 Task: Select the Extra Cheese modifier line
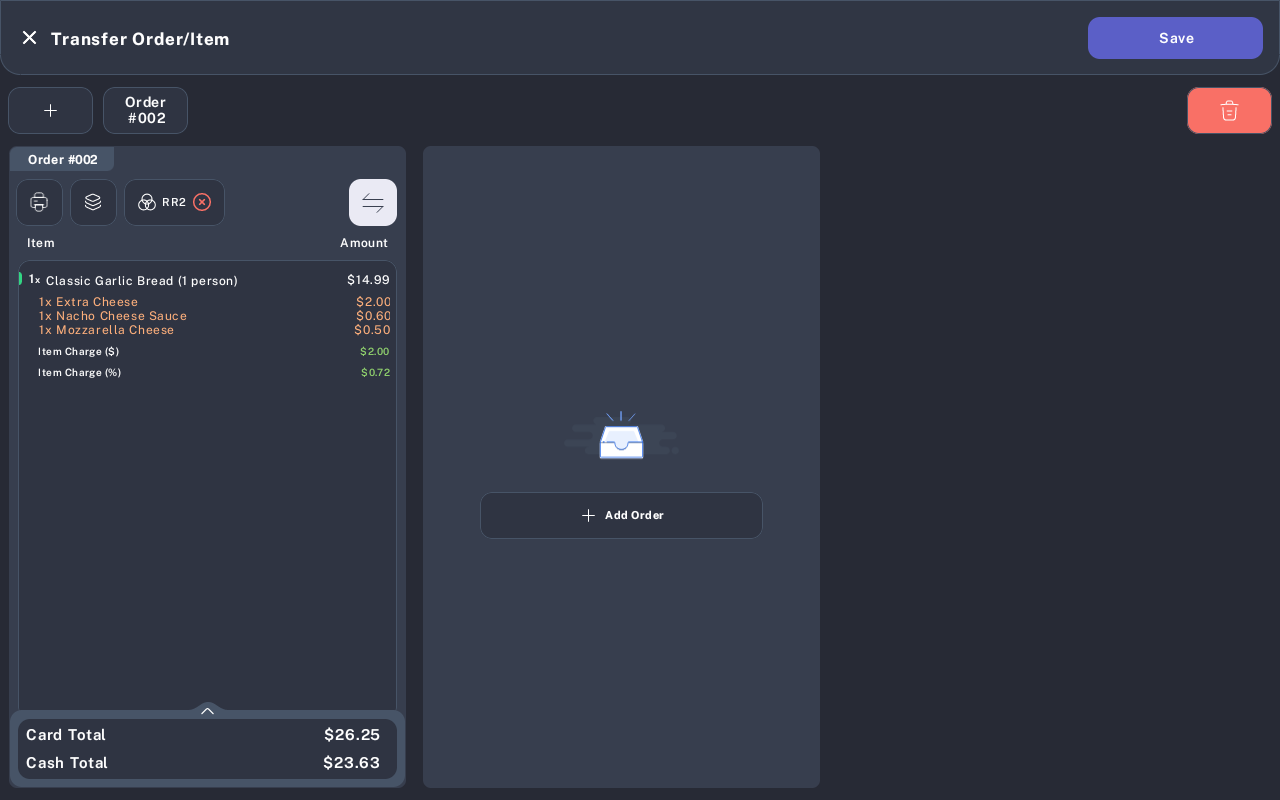pos(214,302)
